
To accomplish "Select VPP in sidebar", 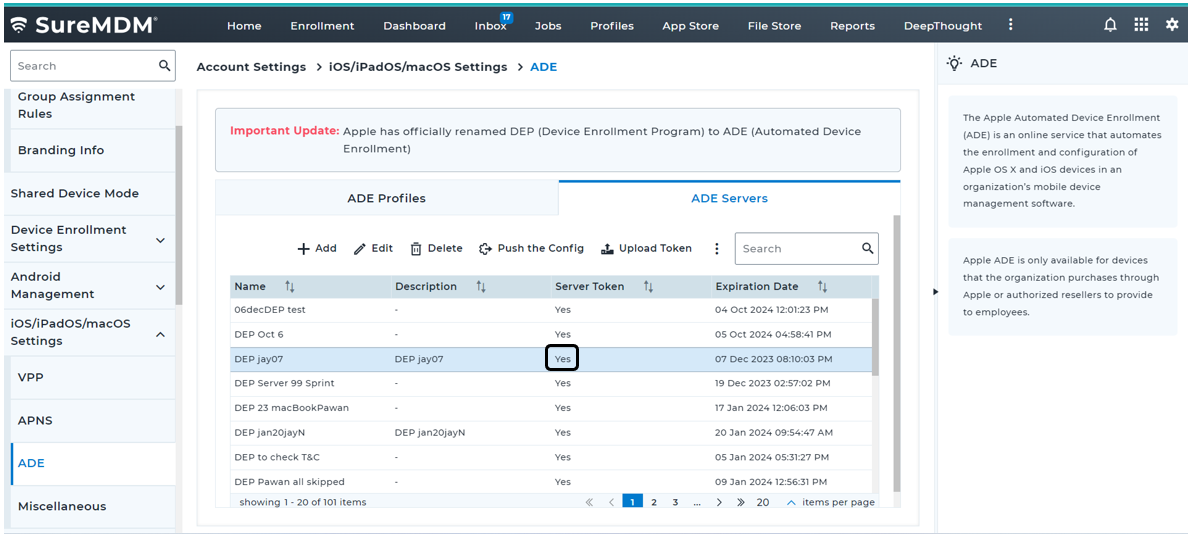I will pos(93,377).
